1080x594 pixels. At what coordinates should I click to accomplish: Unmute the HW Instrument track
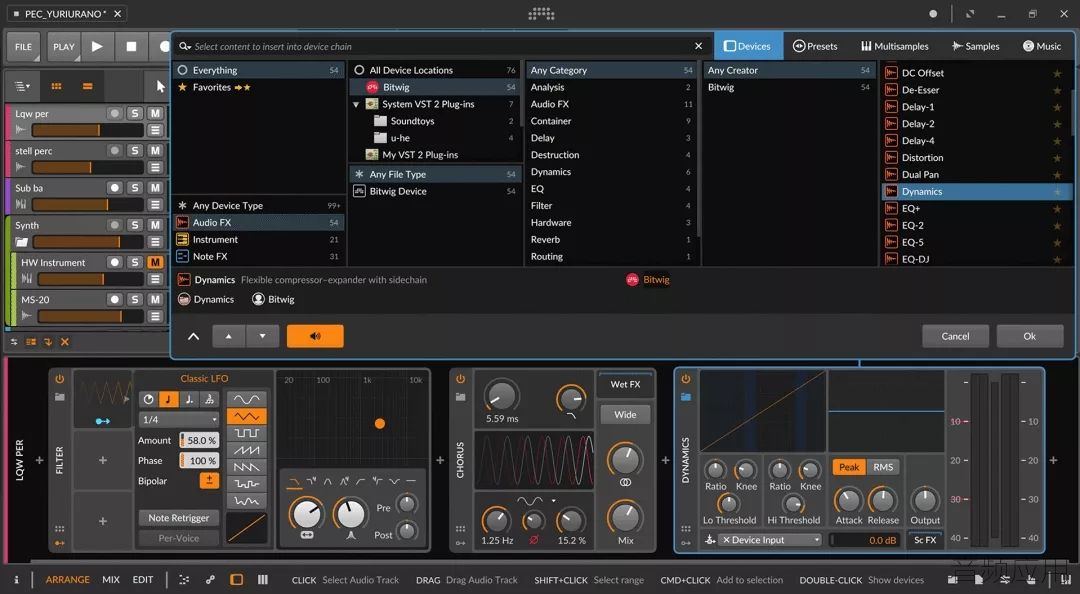(155, 262)
